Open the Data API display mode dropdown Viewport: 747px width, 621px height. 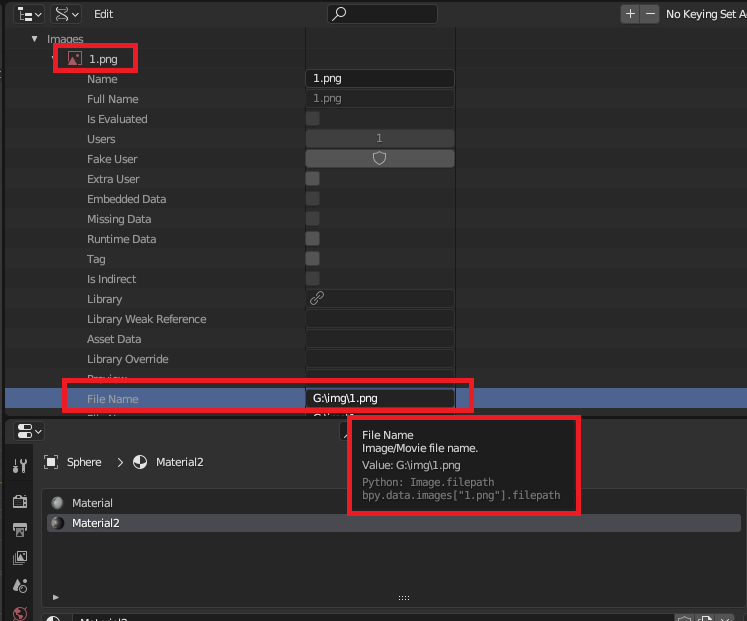click(x=66, y=14)
